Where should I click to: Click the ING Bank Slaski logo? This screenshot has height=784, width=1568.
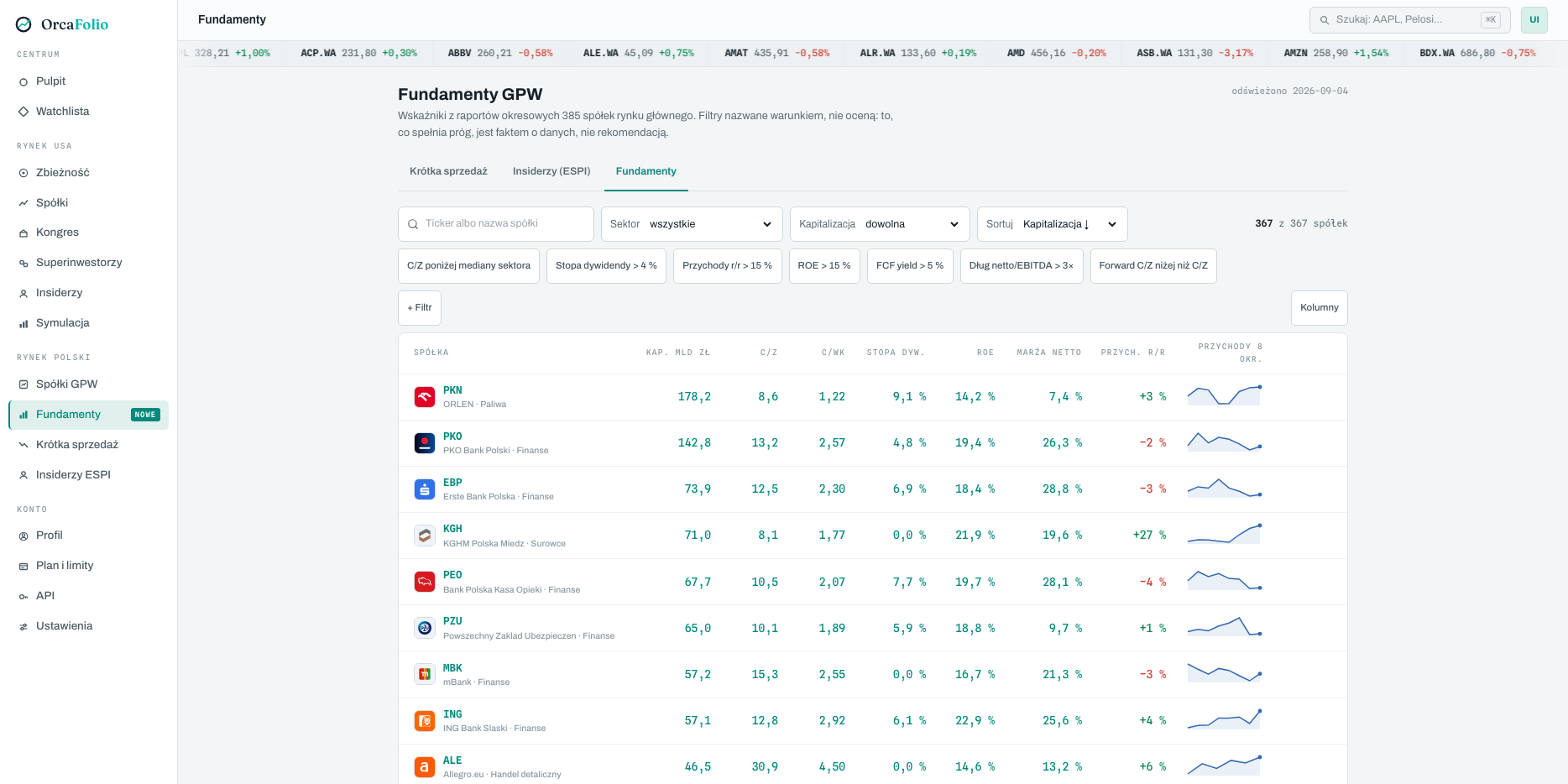click(425, 721)
